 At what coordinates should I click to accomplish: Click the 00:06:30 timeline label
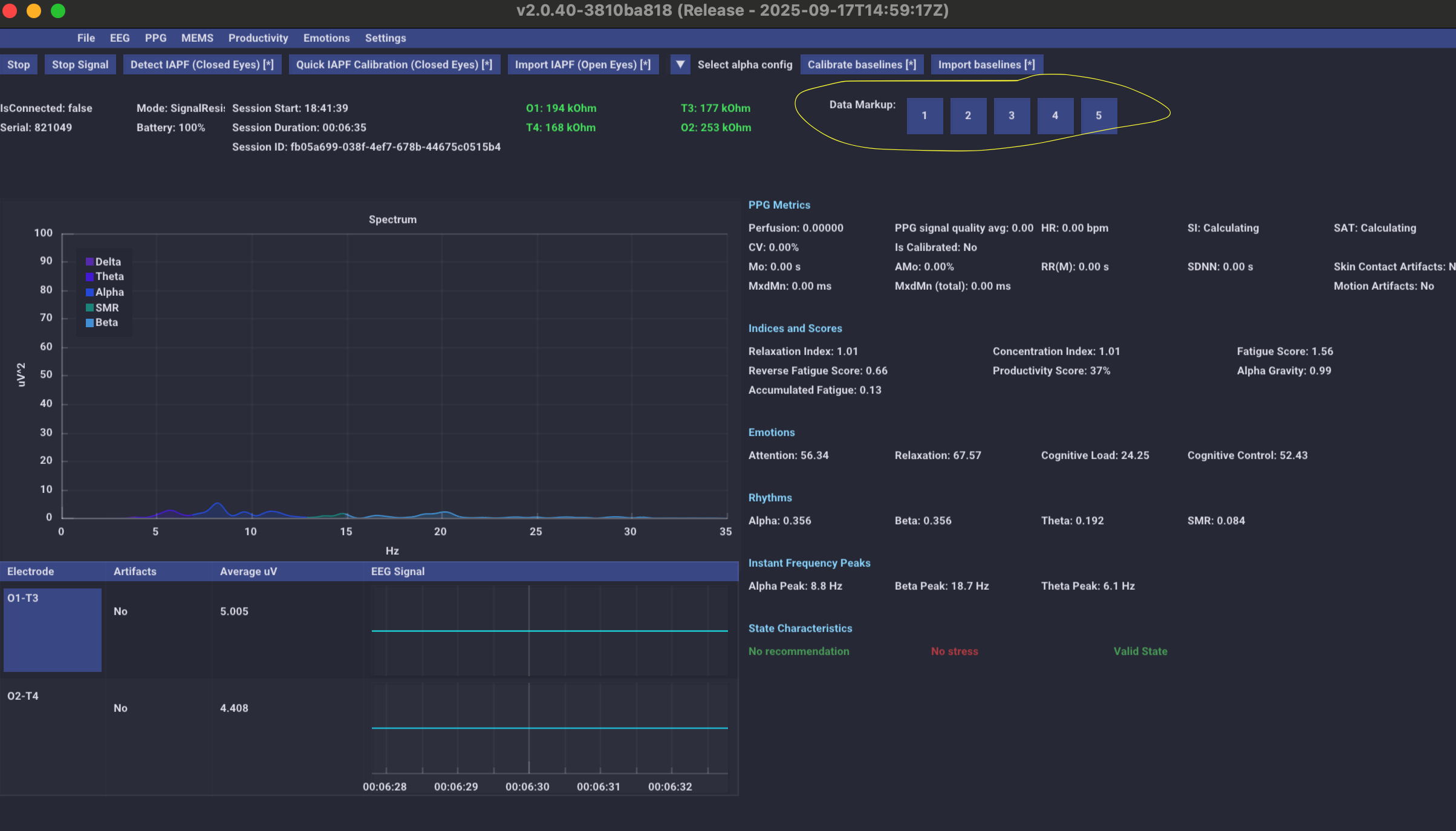click(x=527, y=787)
